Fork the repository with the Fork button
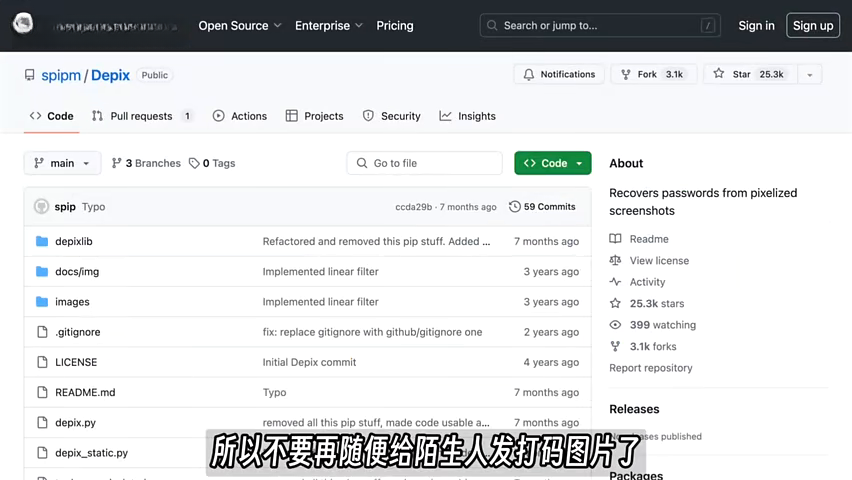 654,74
